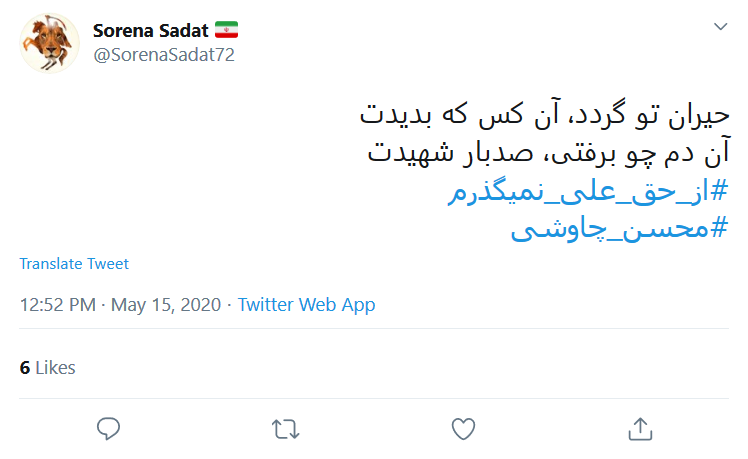
Task: Click the Iran flag emoji beside the name
Action: [x=227, y=30]
